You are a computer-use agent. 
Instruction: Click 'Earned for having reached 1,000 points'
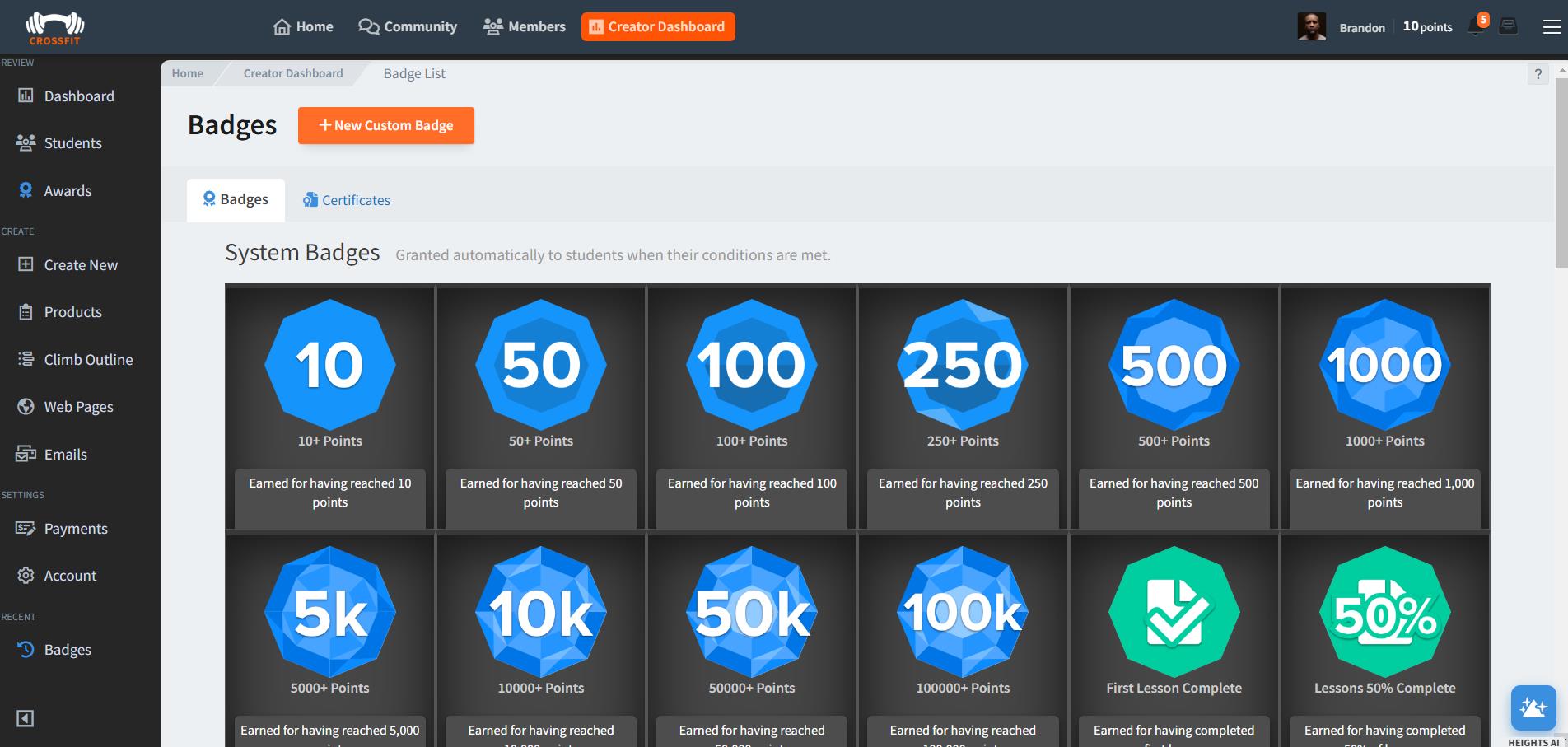1385,493
